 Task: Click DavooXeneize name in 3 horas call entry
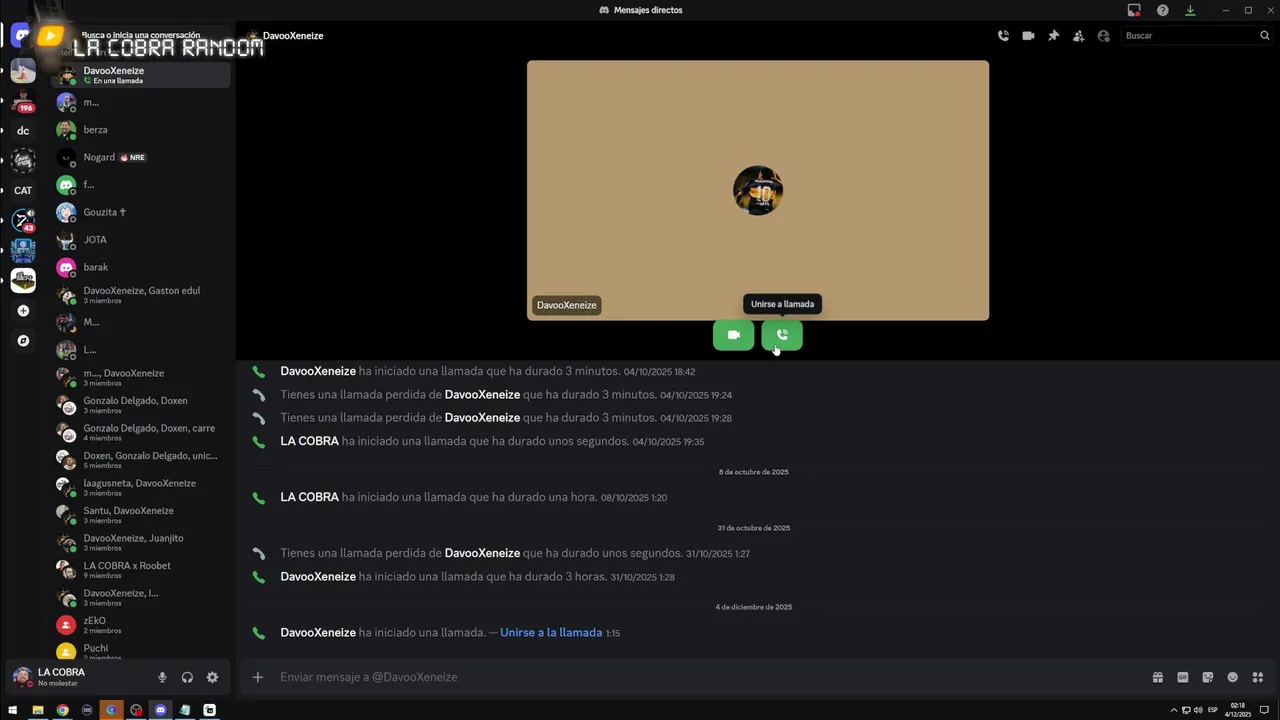point(318,577)
